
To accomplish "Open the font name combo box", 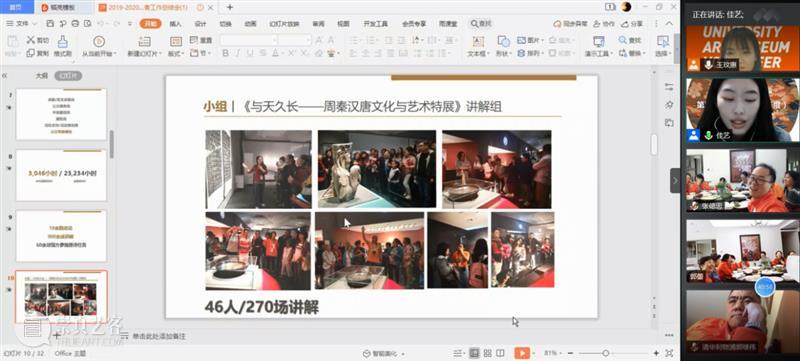I will click(x=248, y=40).
